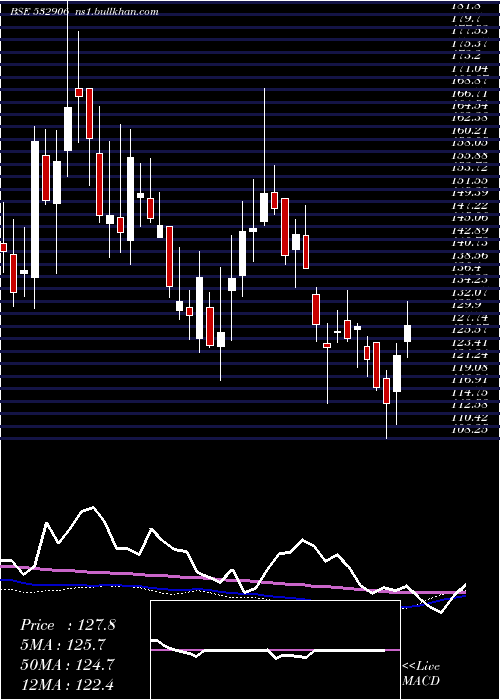Click the 5MA : 125.7 value
The height and width of the screenshot is (700, 500).
65,645
